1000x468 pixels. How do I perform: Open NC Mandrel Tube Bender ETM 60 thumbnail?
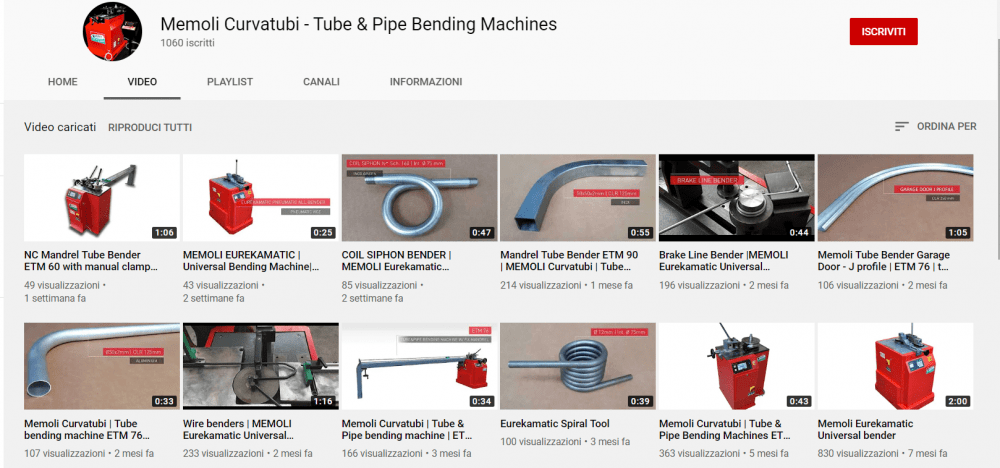coord(101,198)
